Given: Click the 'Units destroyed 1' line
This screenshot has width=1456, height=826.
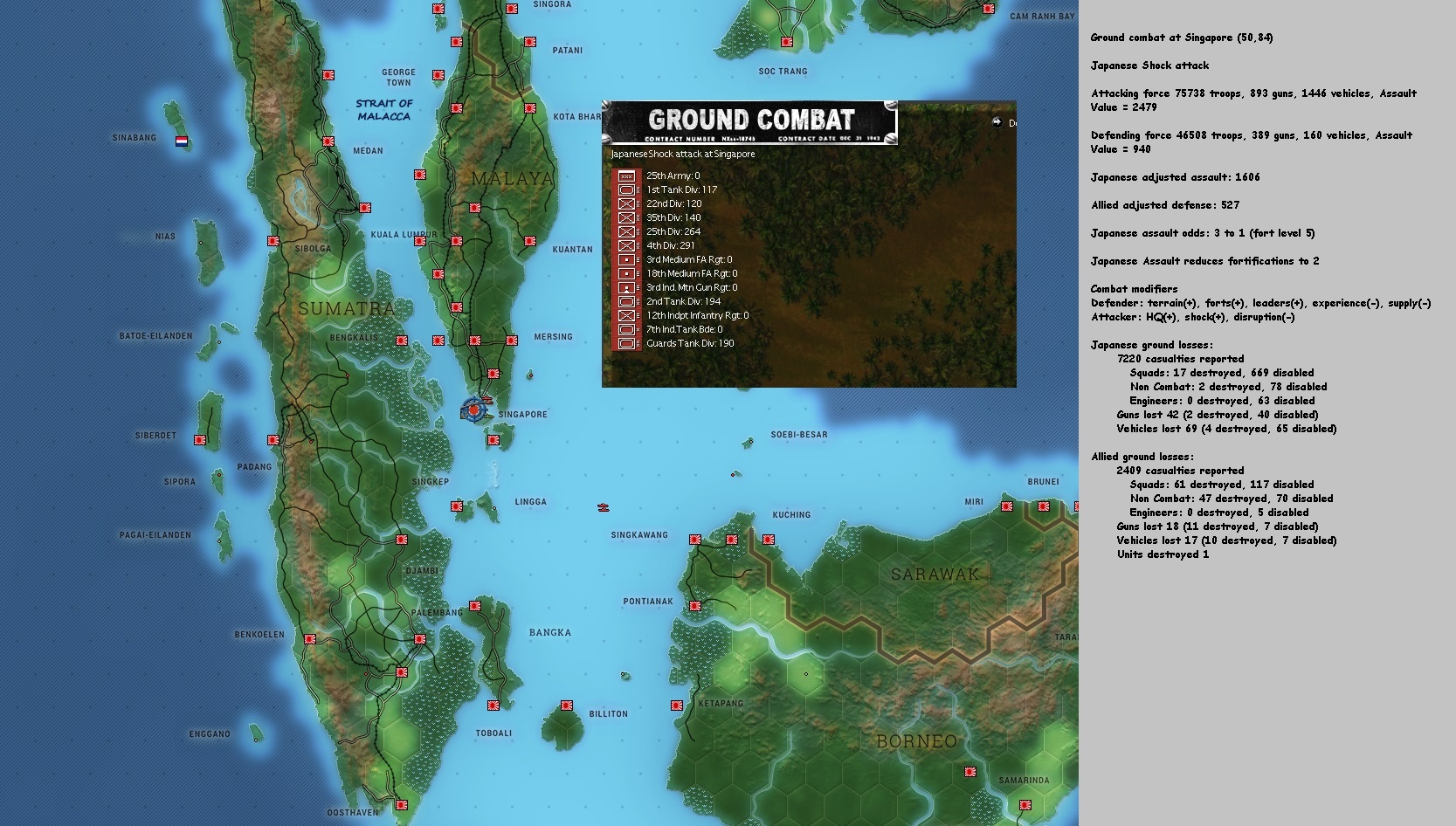Looking at the screenshot, I should (1163, 554).
